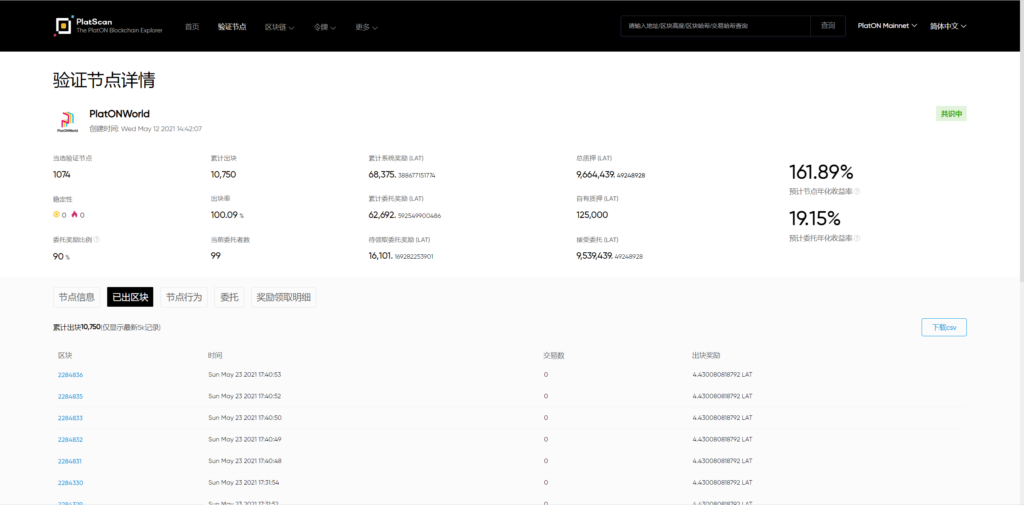Click the 出块奖励 column header

pos(706,355)
